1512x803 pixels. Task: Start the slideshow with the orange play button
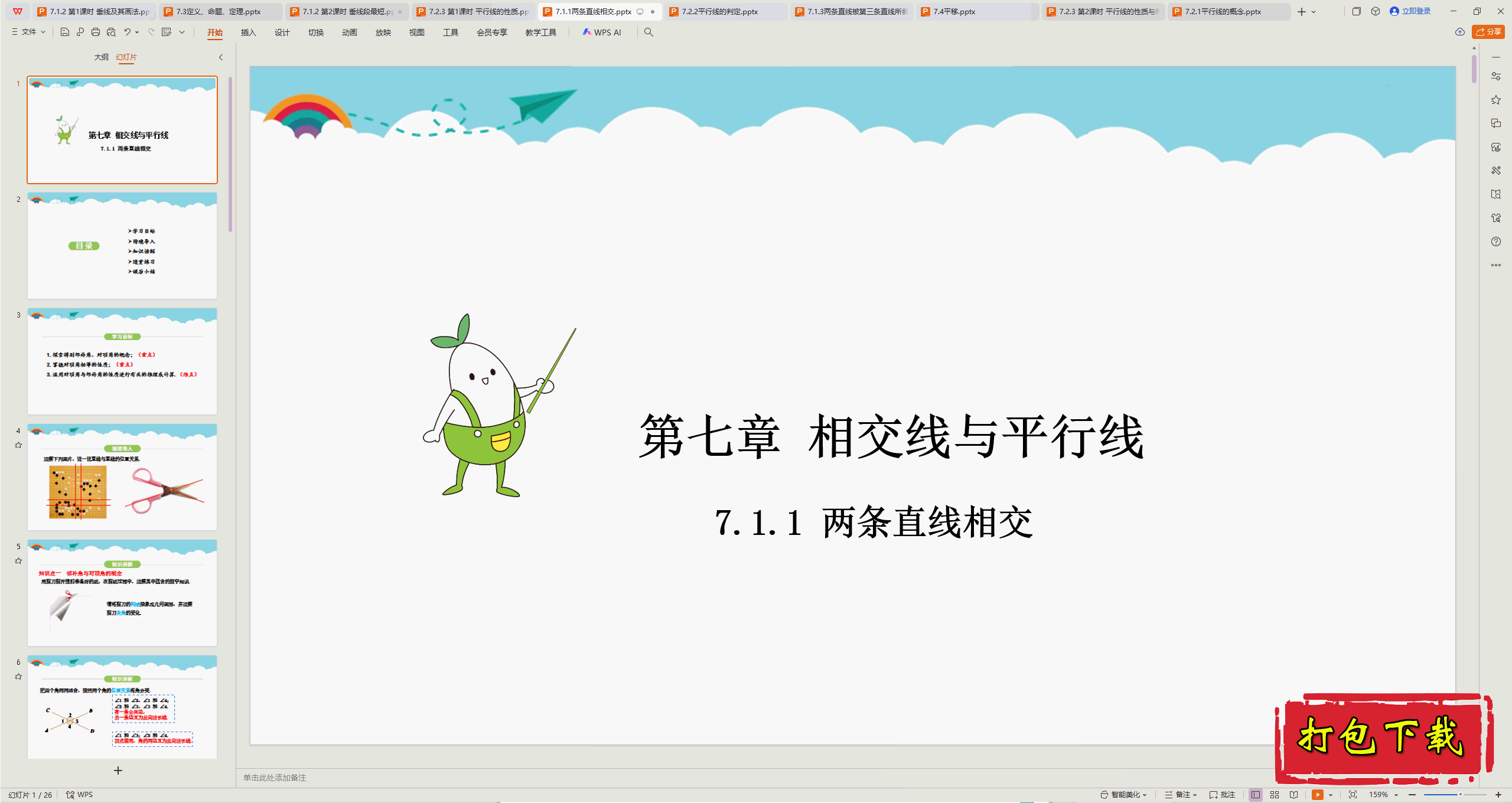(1317, 795)
